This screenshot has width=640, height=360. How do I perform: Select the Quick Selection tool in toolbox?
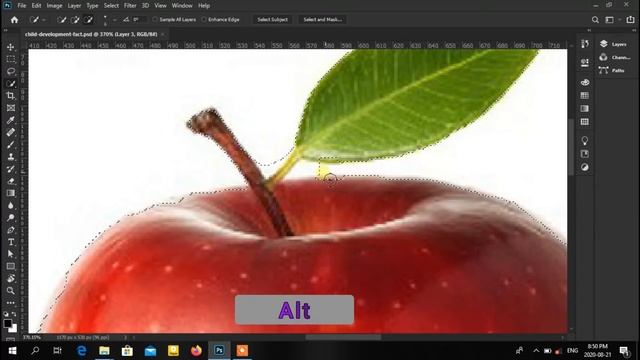point(11,84)
